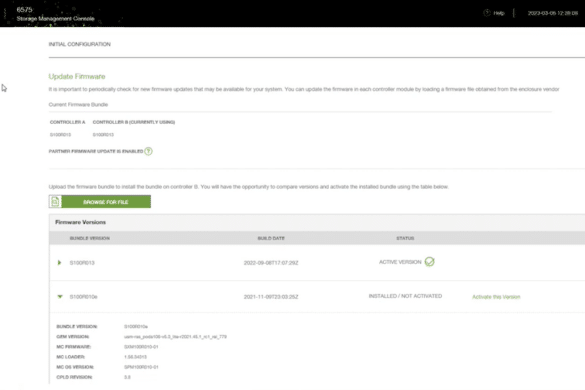Click the Help icon in header
Screen dimensions: 585x390
(487, 13)
